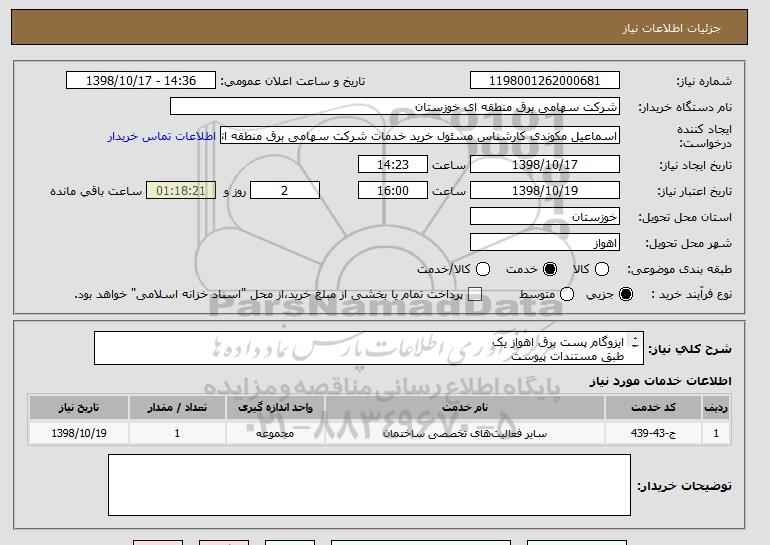Click service code cell ج-43-439
The image size is (770, 545).
point(653,433)
